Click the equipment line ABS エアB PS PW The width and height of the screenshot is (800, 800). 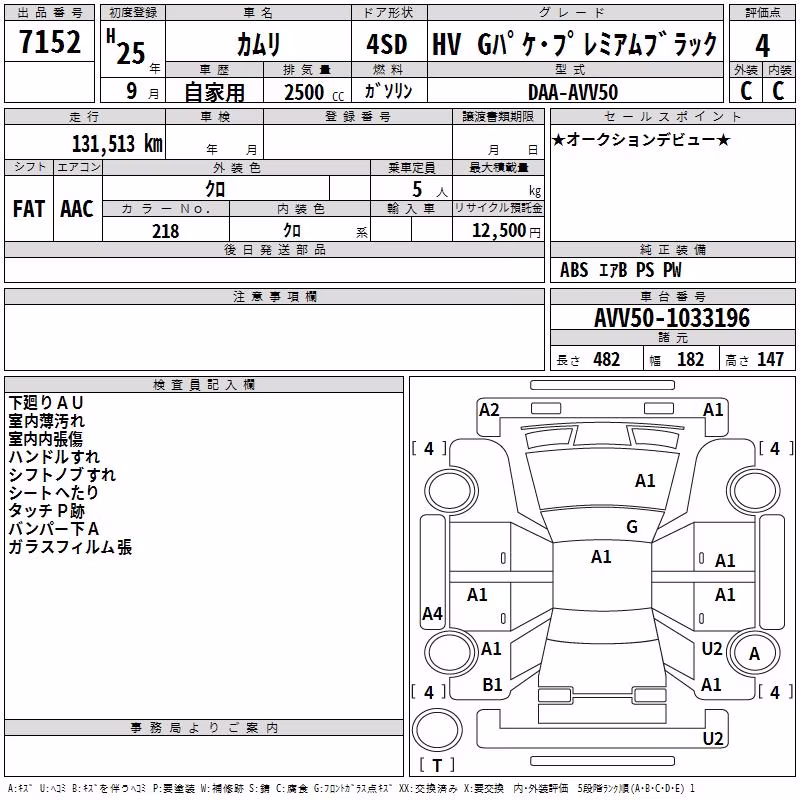pyautogui.click(x=620, y=270)
